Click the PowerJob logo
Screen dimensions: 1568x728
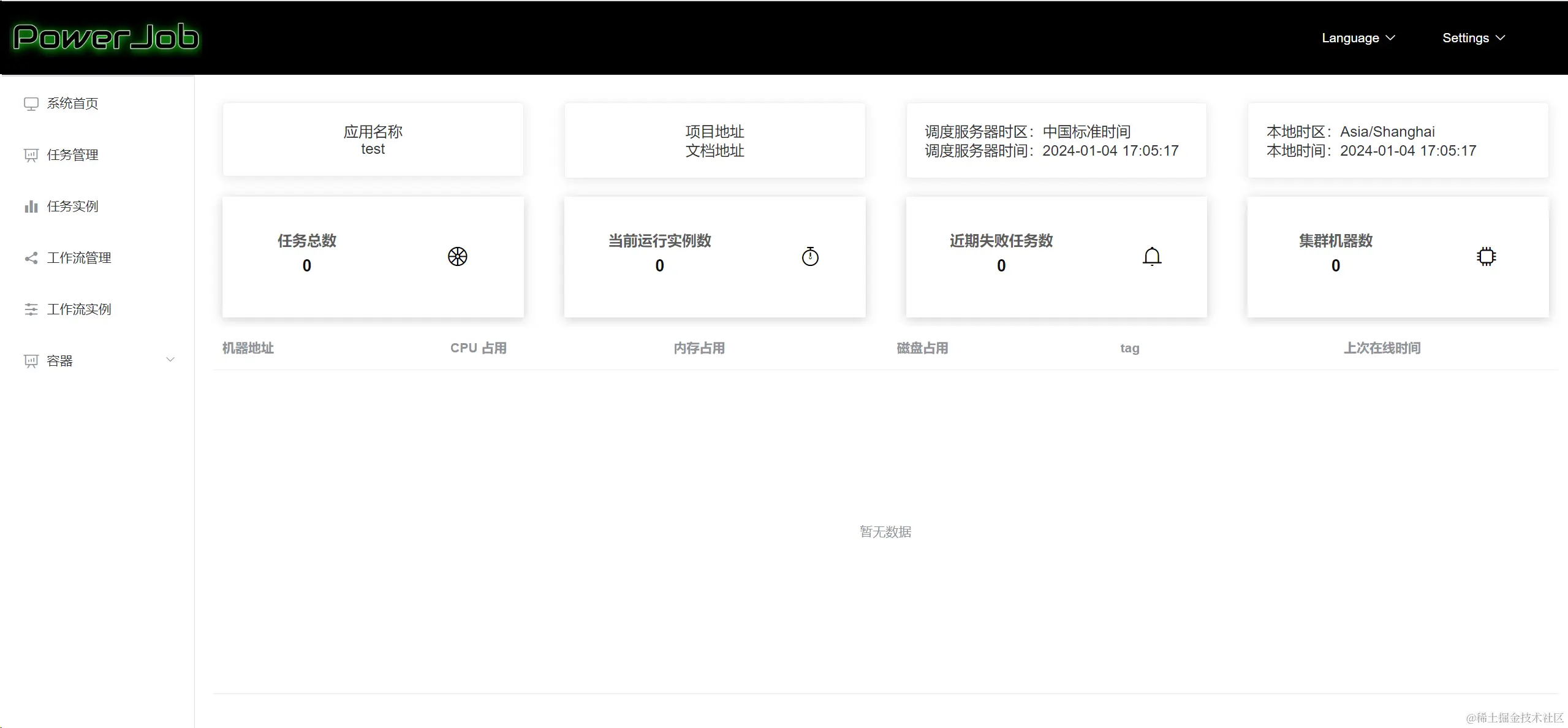pos(106,37)
